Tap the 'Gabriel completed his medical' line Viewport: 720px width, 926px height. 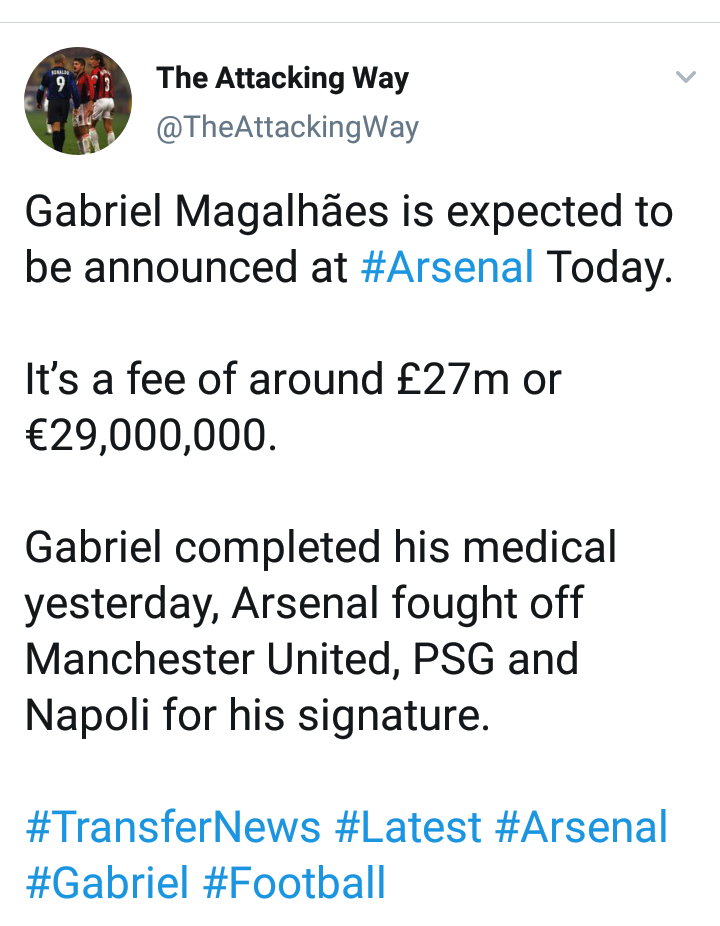click(x=320, y=548)
